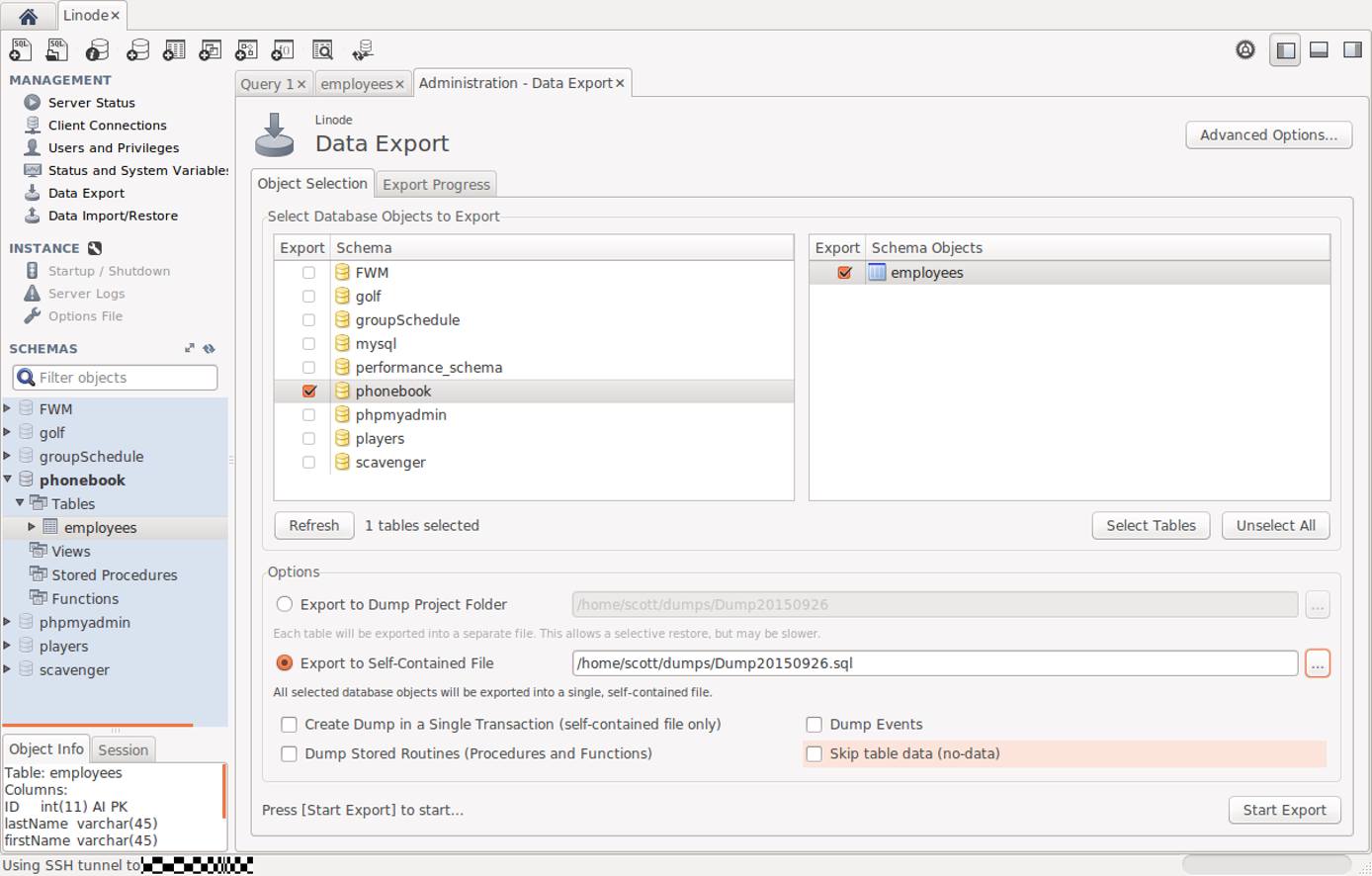The width and height of the screenshot is (1372, 876).
Task: Click the browse button beside the export file path
Action: click(1318, 663)
